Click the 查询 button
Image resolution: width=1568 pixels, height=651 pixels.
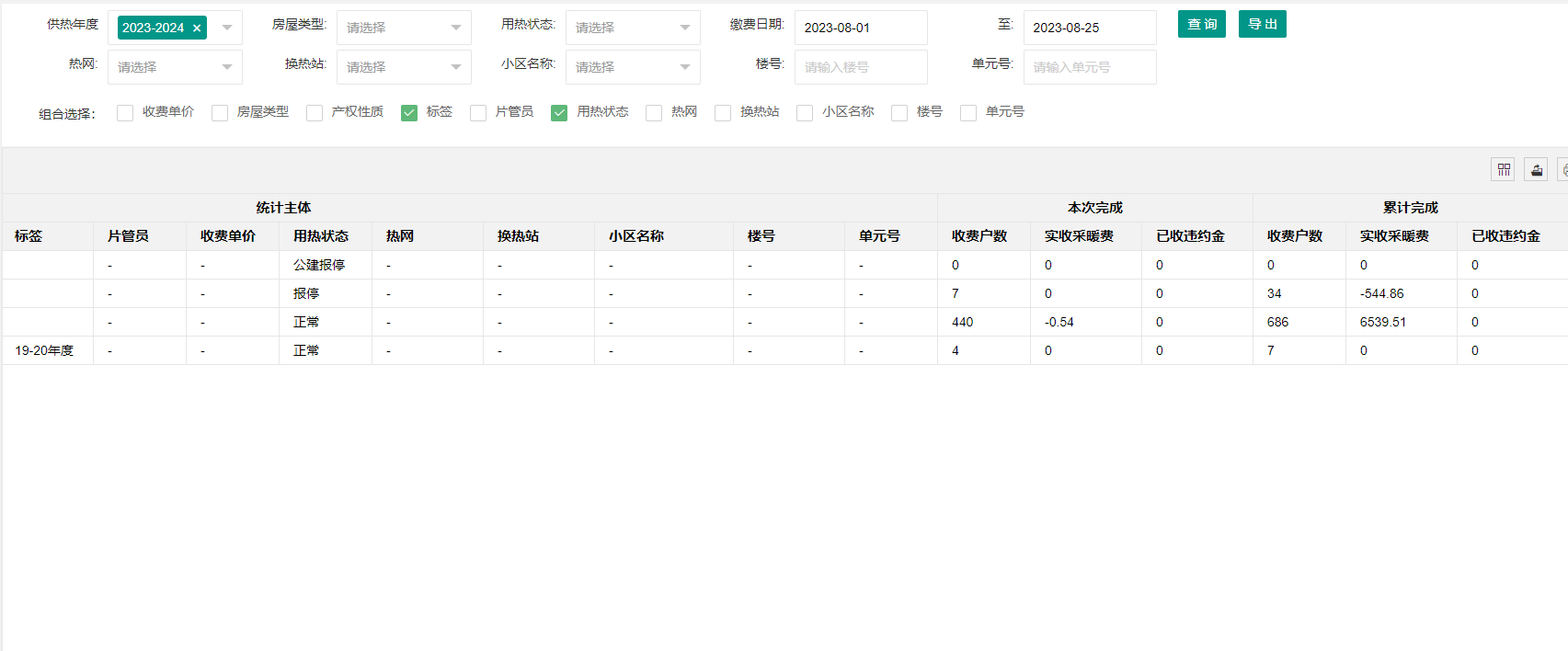point(1202,24)
